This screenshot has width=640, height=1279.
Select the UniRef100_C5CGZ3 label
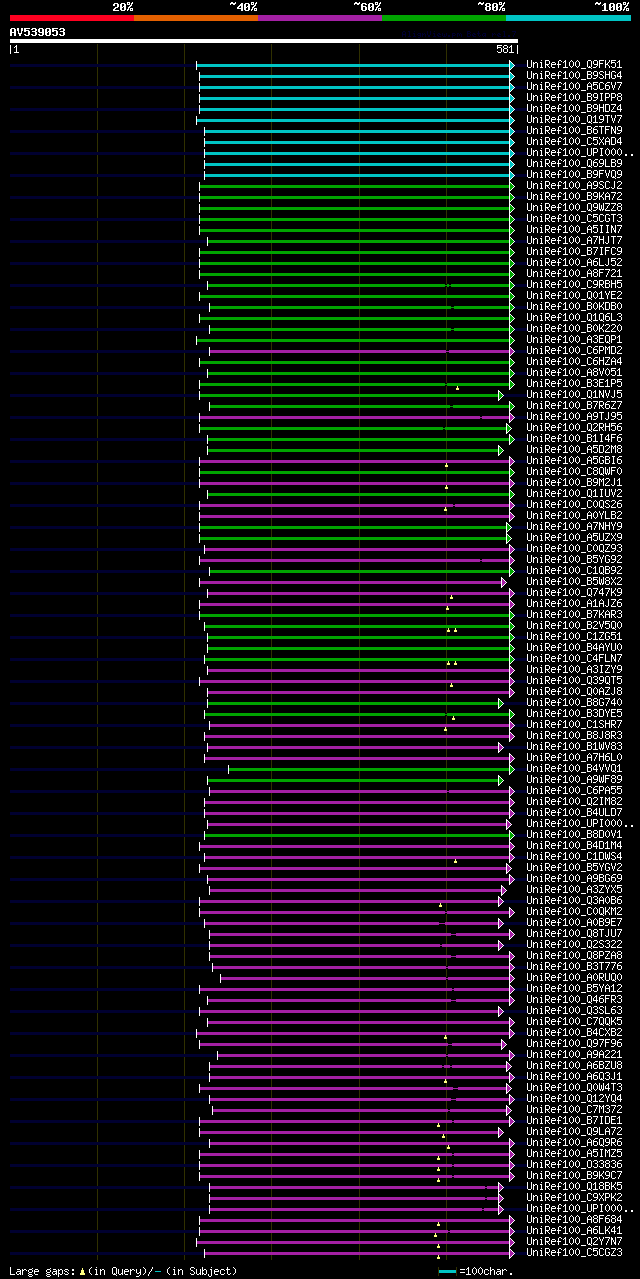pos(574,1252)
